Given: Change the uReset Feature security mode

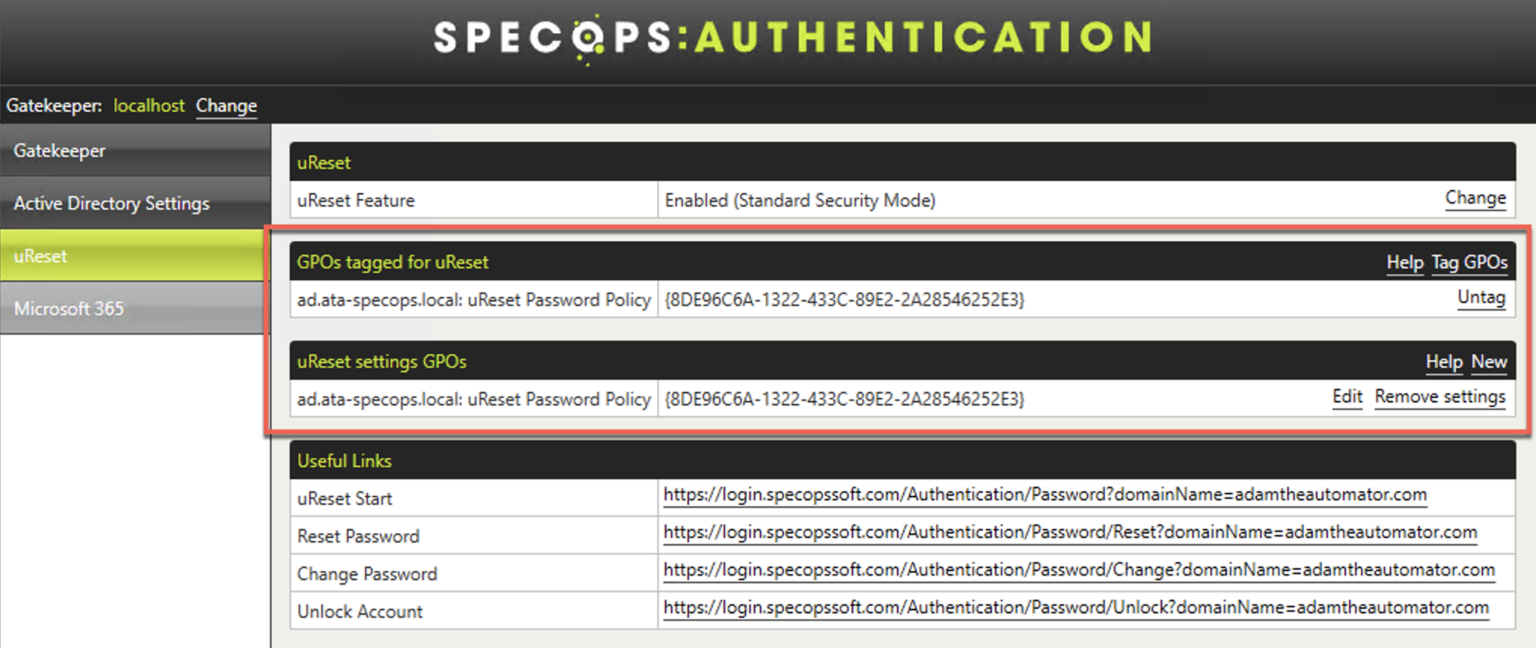Looking at the screenshot, I should pyautogui.click(x=1476, y=198).
